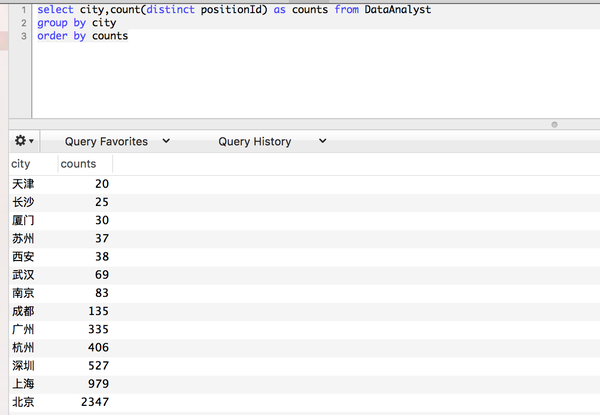
Task: Click line number 2 in the editor gutter
Action: click(x=22, y=23)
